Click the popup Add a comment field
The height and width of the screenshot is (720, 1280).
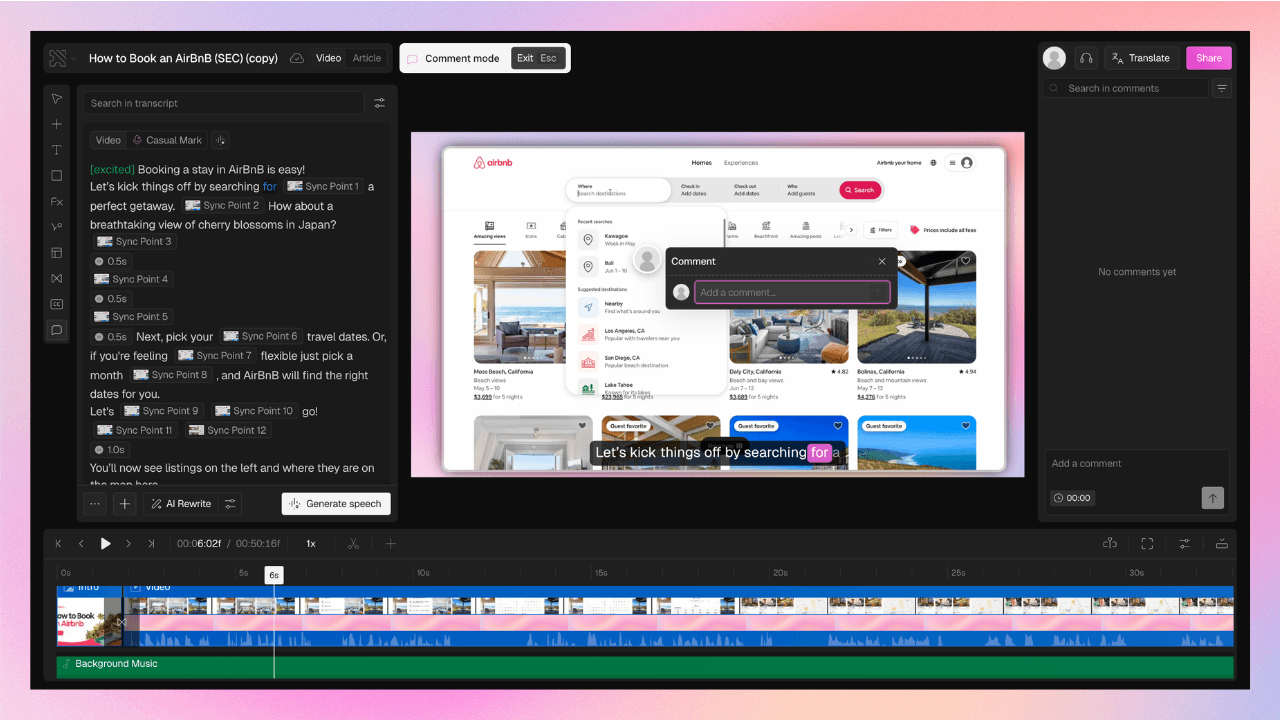792,292
